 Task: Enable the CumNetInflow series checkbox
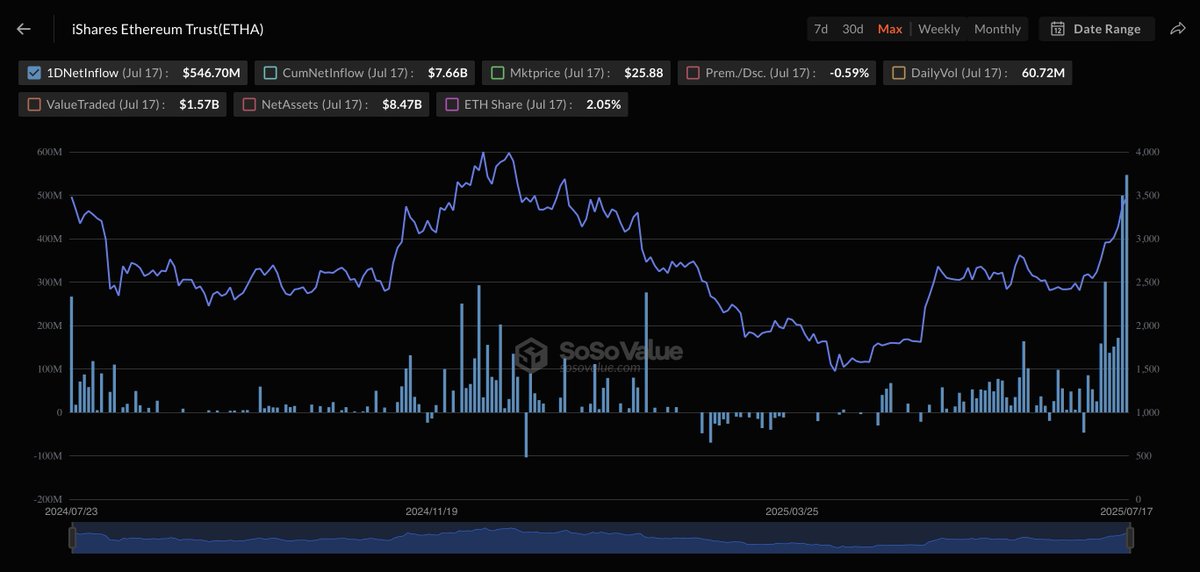268,72
